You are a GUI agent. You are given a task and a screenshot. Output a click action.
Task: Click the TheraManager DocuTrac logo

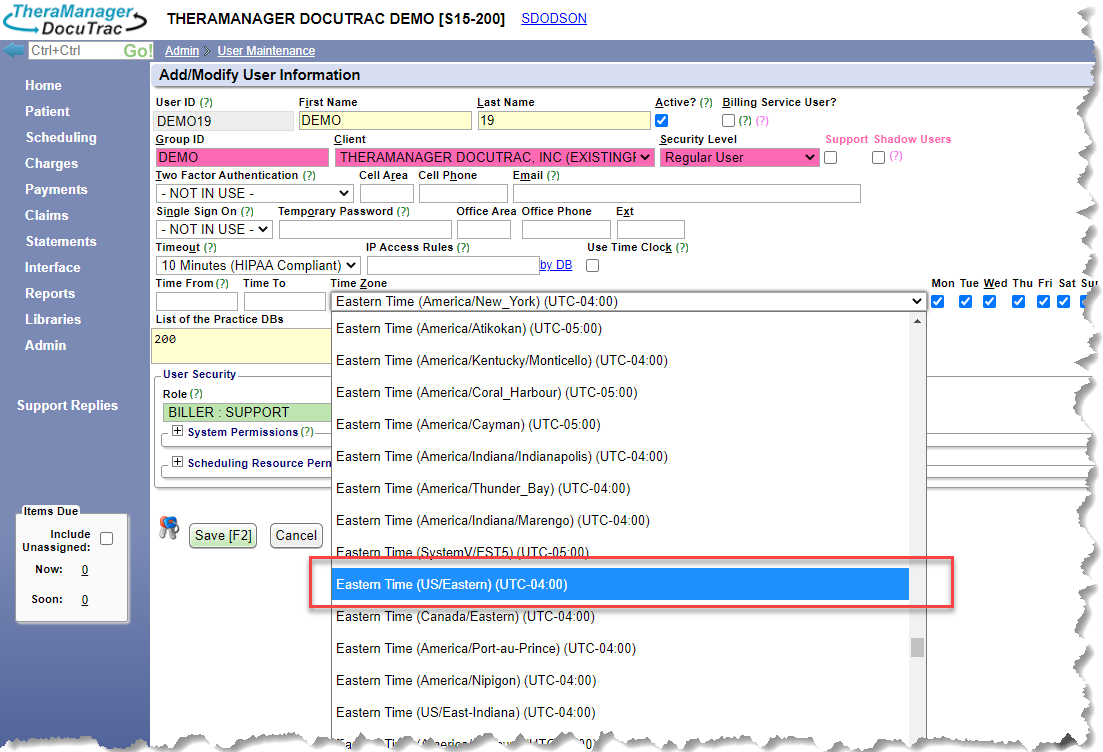click(x=75, y=20)
